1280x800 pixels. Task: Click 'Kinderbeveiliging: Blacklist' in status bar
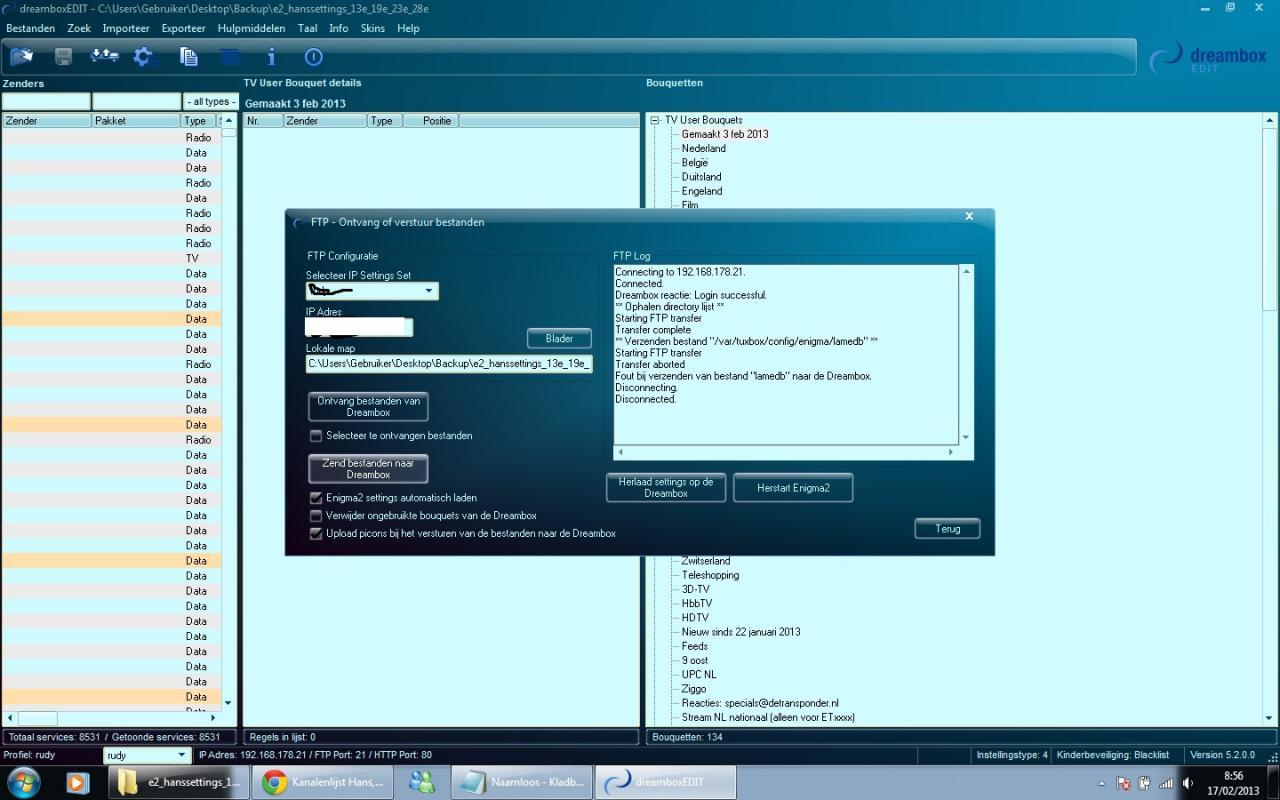pyautogui.click(x=1113, y=755)
